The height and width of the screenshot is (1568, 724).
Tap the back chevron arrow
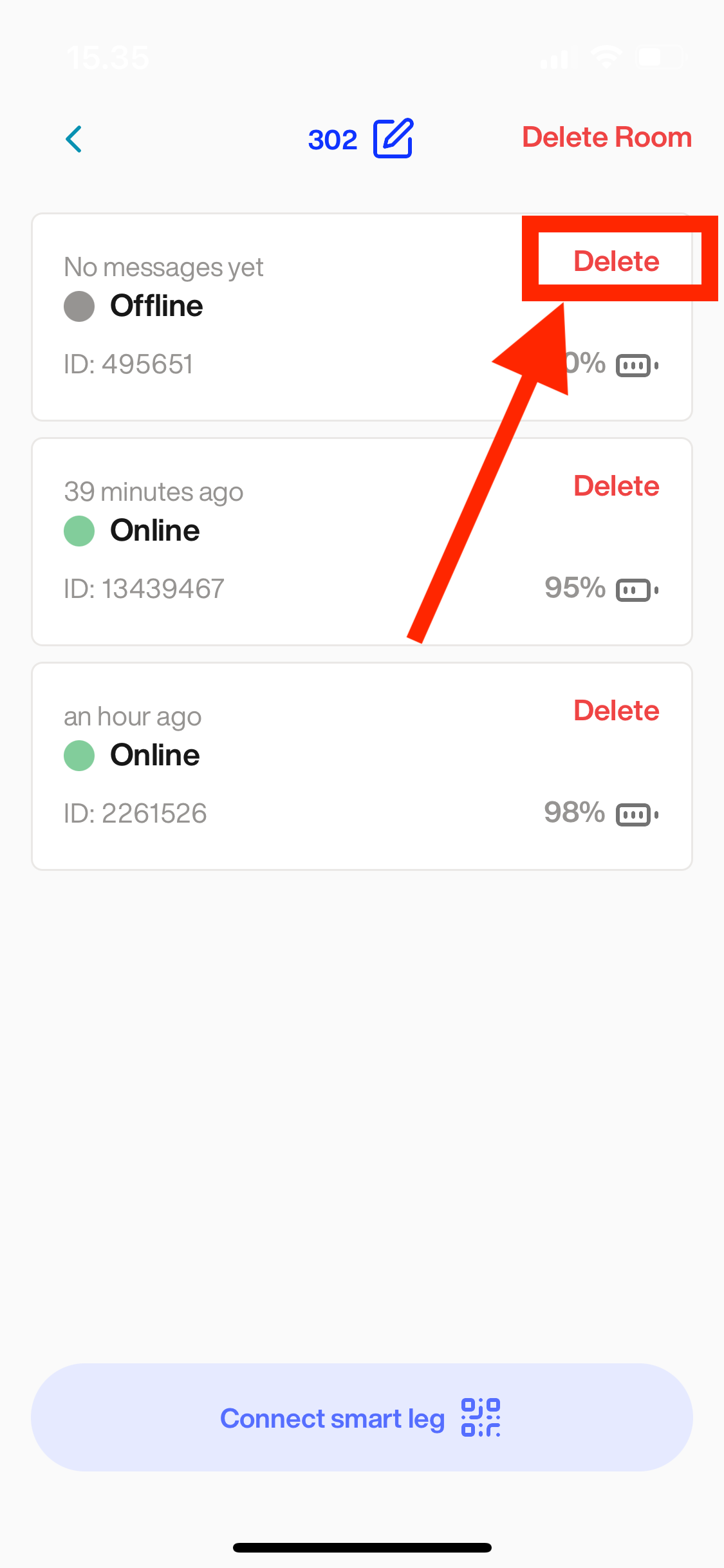pyautogui.click(x=74, y=139)
